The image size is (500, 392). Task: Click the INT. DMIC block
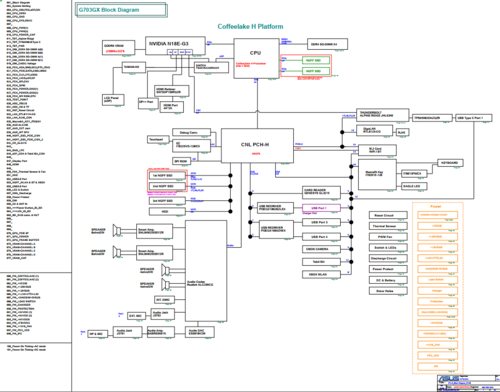tap(164, 300)
